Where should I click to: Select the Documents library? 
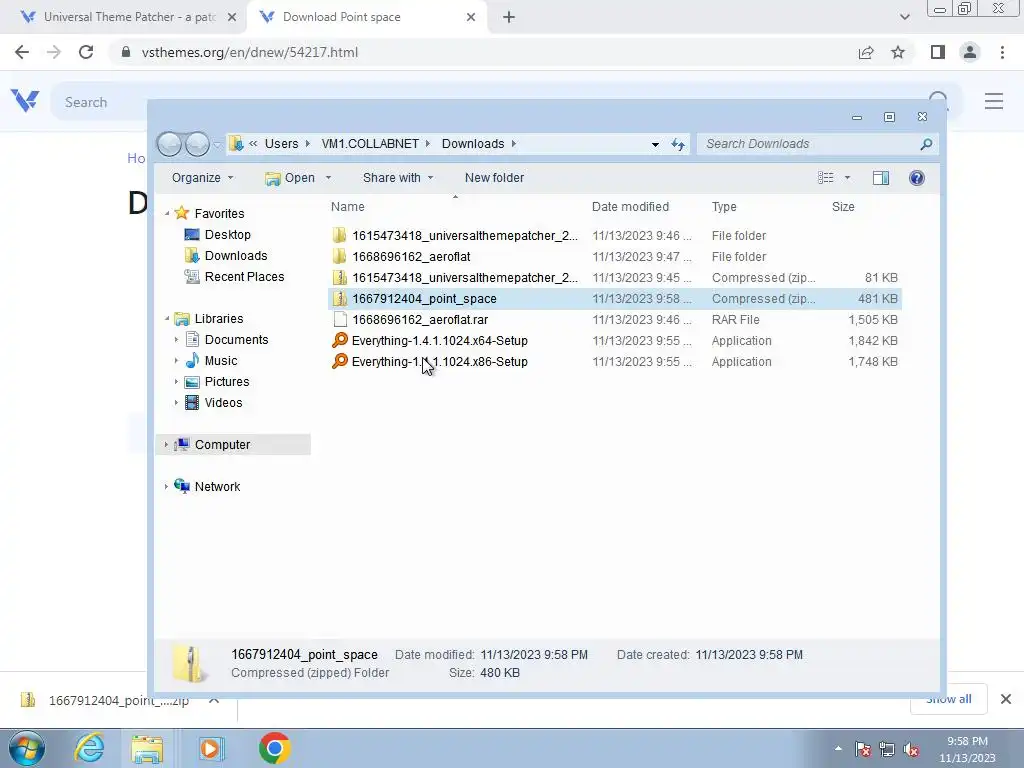(236, 340)
